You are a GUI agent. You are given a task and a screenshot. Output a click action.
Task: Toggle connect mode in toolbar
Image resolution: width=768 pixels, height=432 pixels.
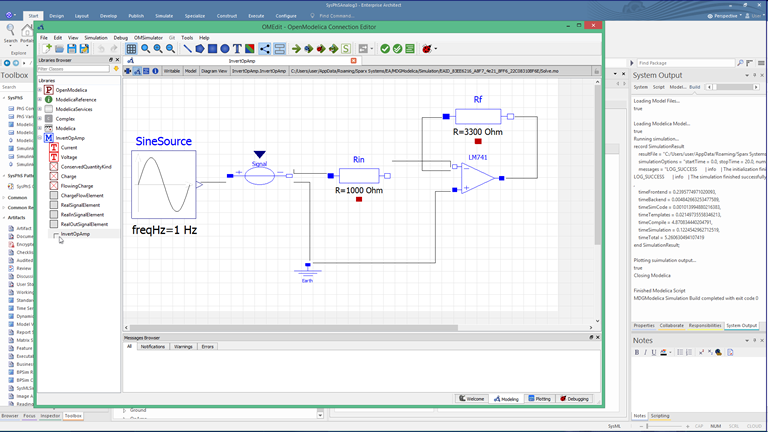pos(264,48)
